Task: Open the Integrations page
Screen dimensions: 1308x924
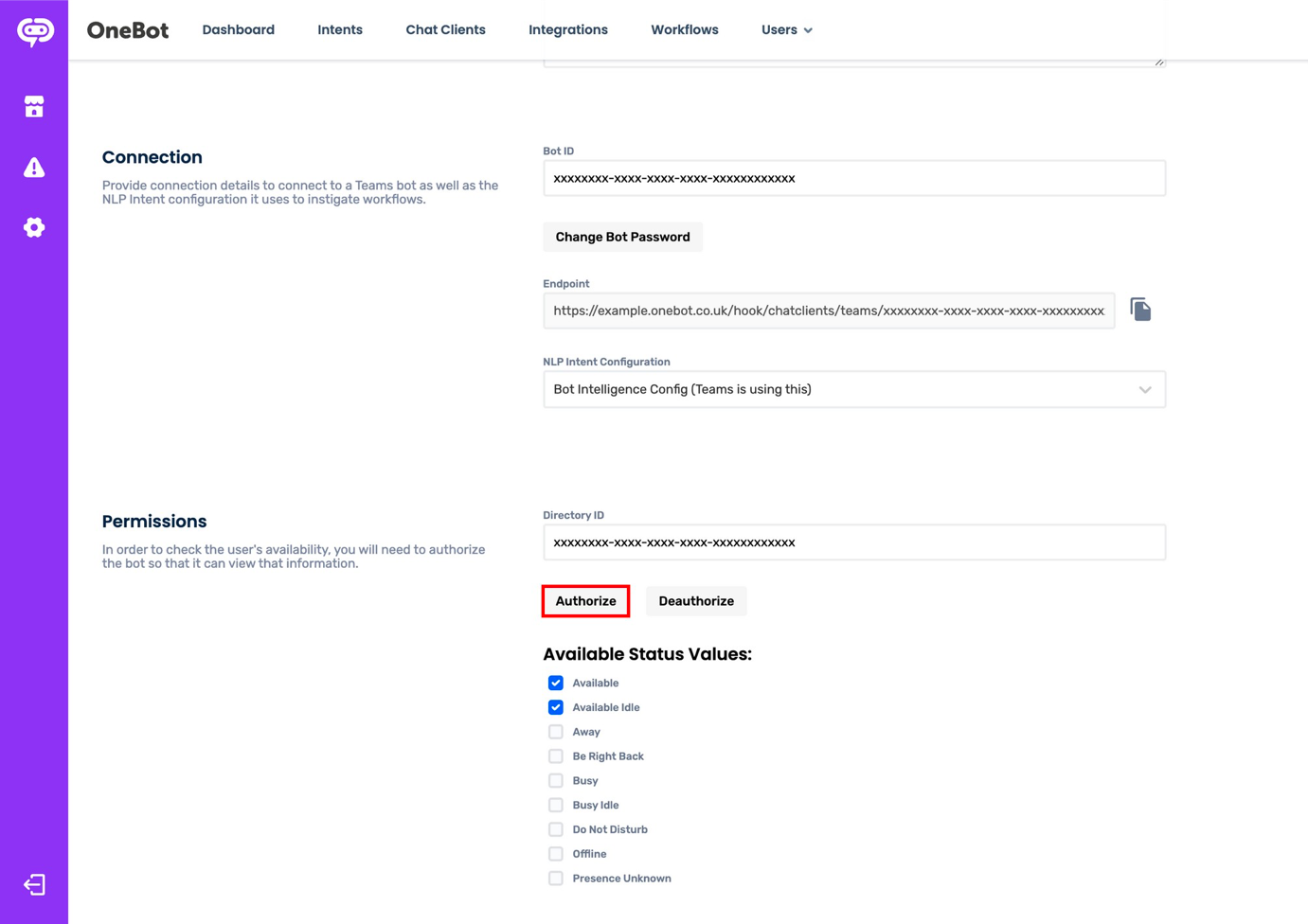Action: coord(568,30)
